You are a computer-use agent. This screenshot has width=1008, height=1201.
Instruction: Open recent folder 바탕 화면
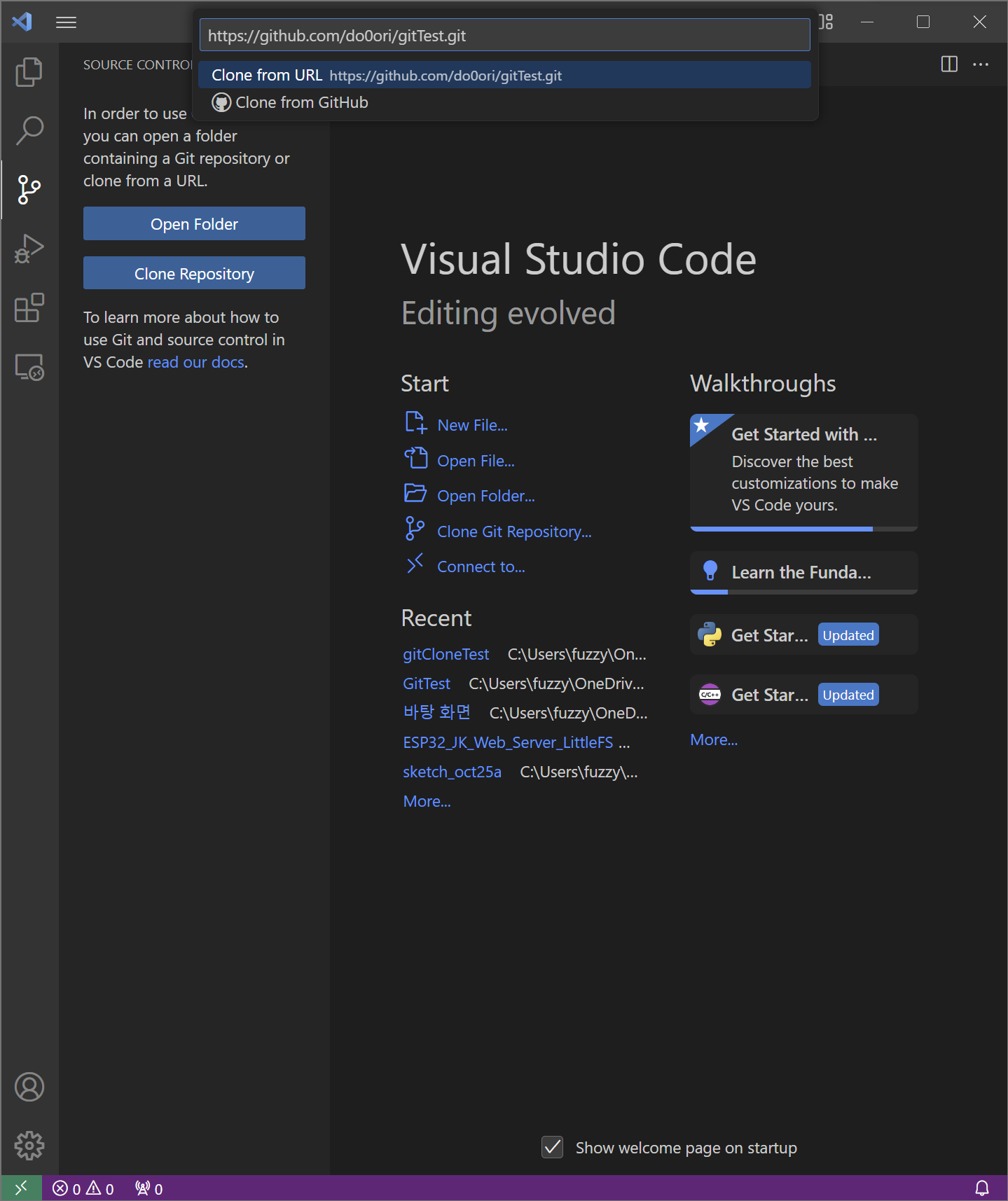(436, 712)
